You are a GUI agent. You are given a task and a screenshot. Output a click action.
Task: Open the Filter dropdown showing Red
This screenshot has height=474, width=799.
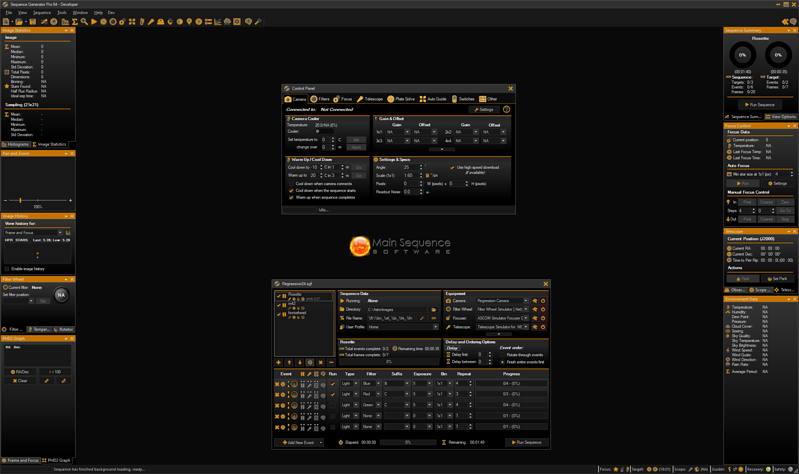click(378, 394)
